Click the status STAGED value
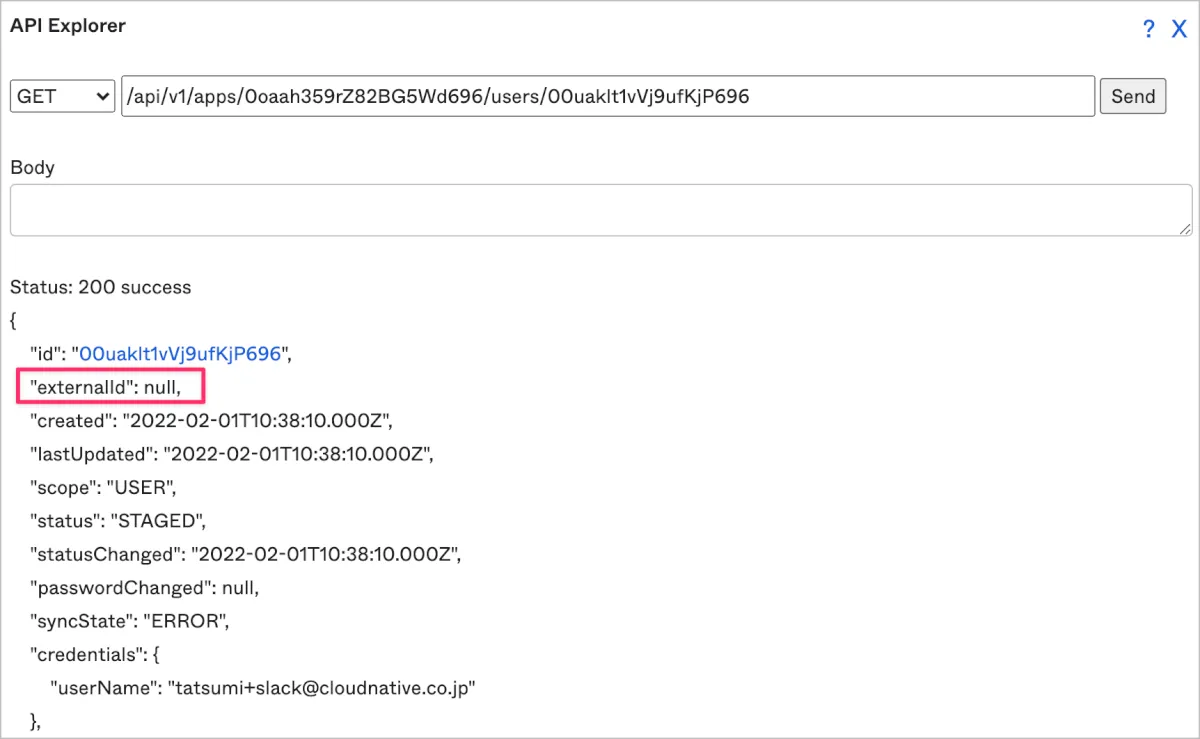 (x=158, y=521)
